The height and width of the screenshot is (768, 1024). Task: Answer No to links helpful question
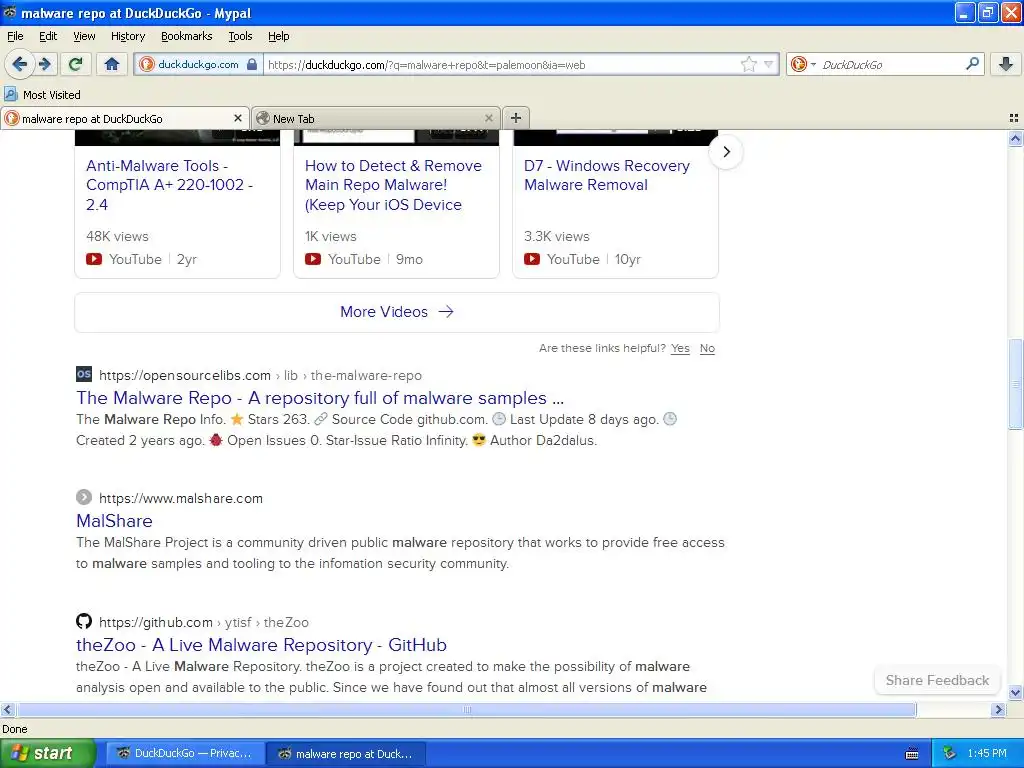(x=707, y=348)
